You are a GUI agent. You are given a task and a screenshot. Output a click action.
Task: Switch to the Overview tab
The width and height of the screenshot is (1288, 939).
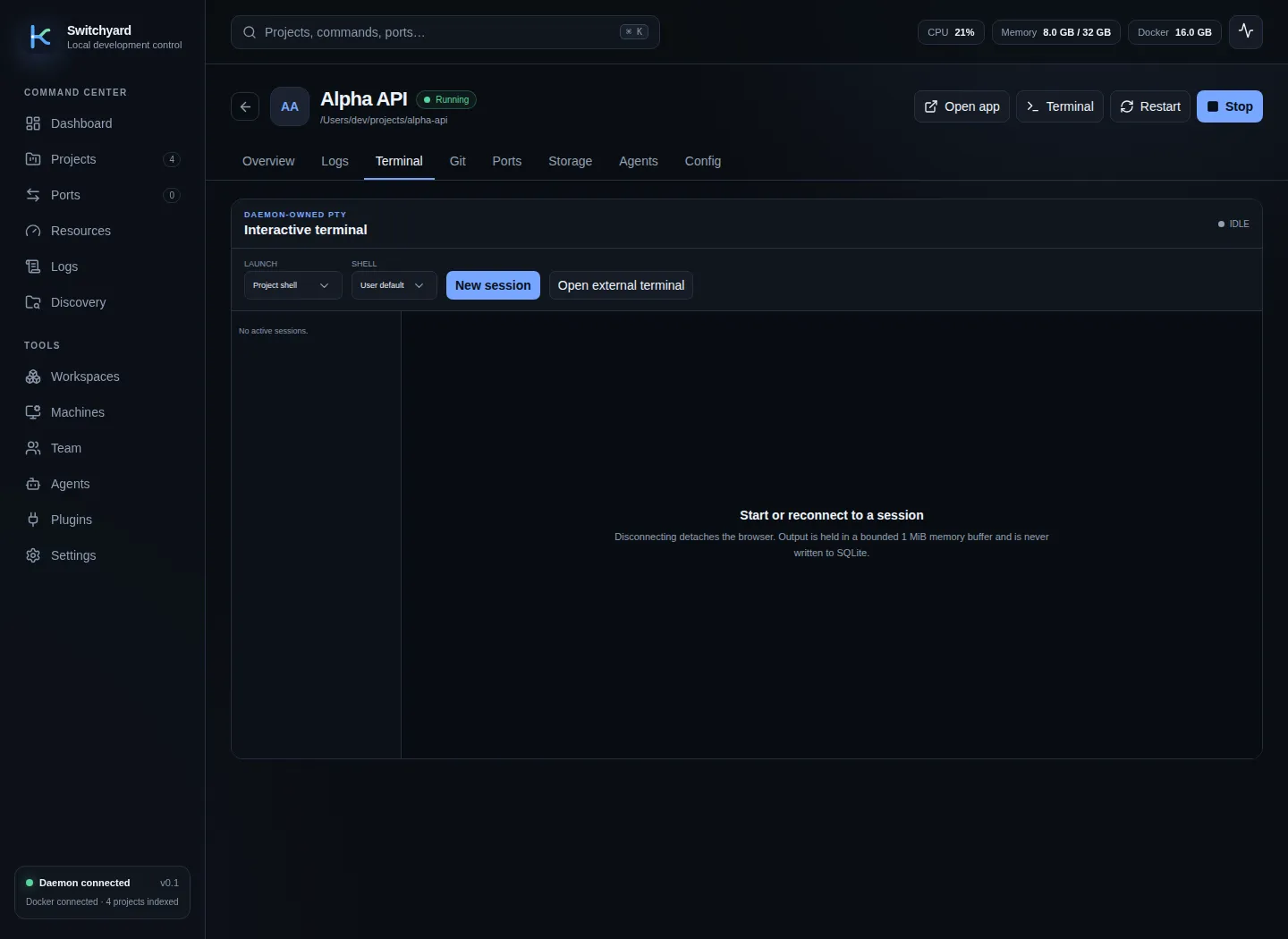coord(268,161)
